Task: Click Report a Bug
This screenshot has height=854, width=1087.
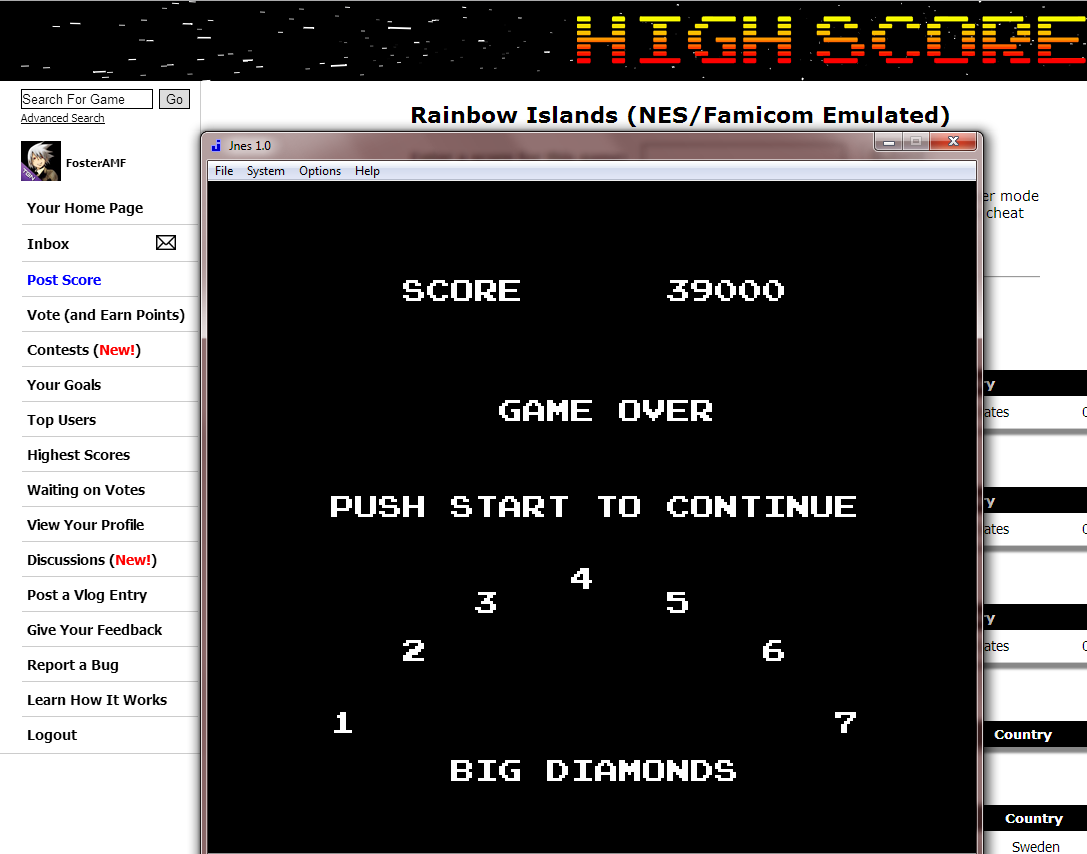Action: tap(73, 665)
